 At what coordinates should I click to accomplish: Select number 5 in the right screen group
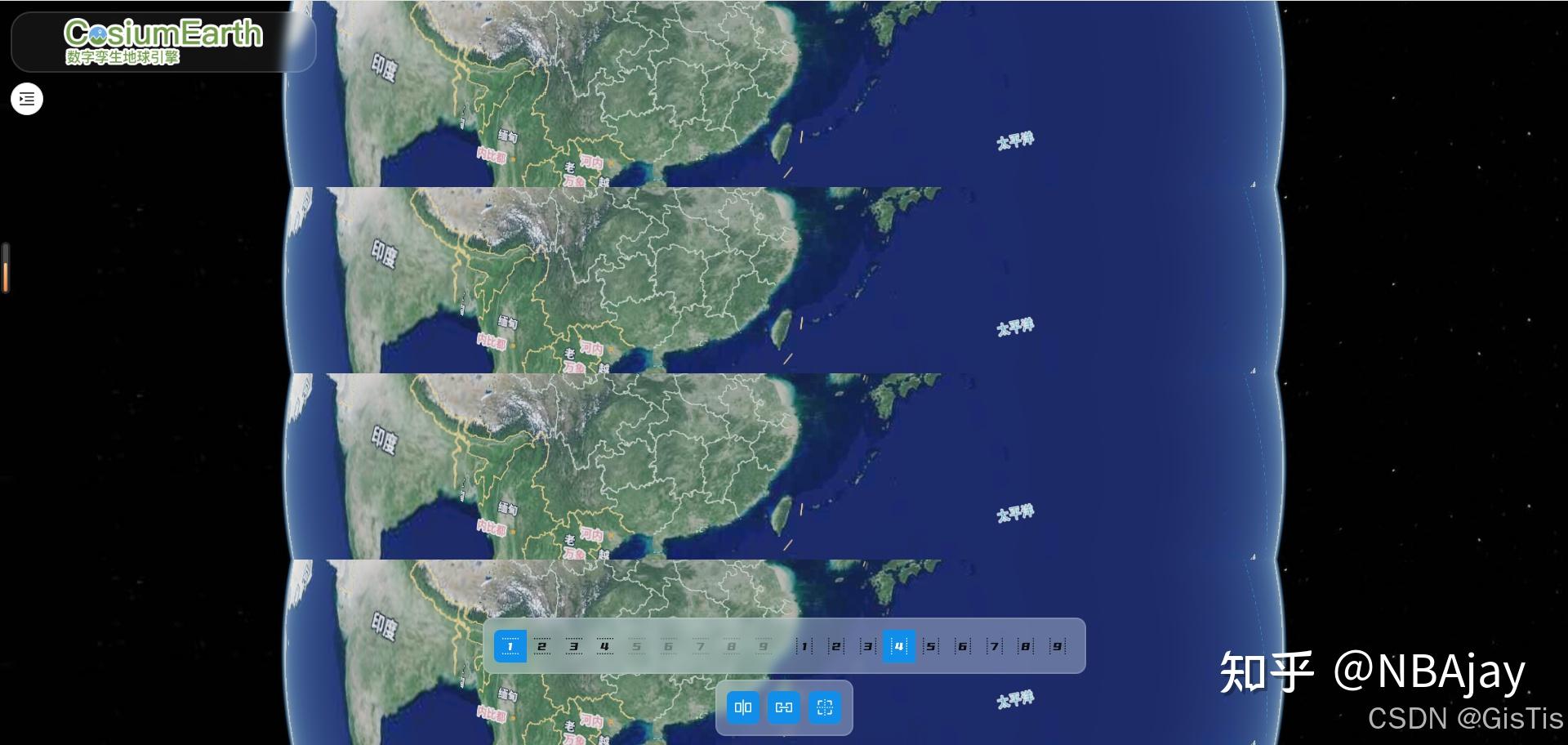pyautogui.click(x=930, y=645)
